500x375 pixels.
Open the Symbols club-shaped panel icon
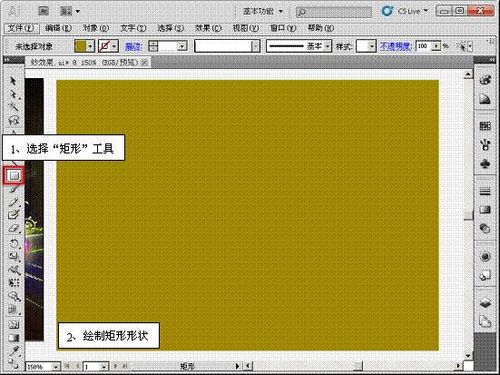485,164
